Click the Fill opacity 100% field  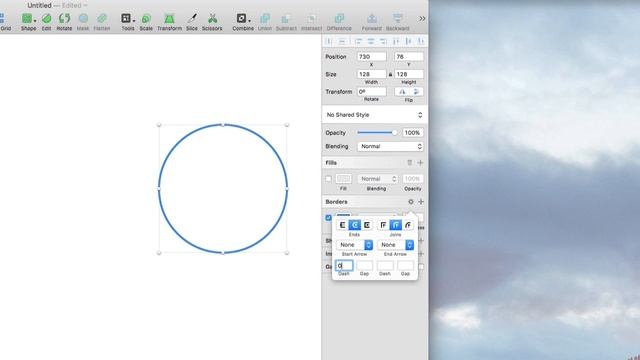[x=413, y=179]
